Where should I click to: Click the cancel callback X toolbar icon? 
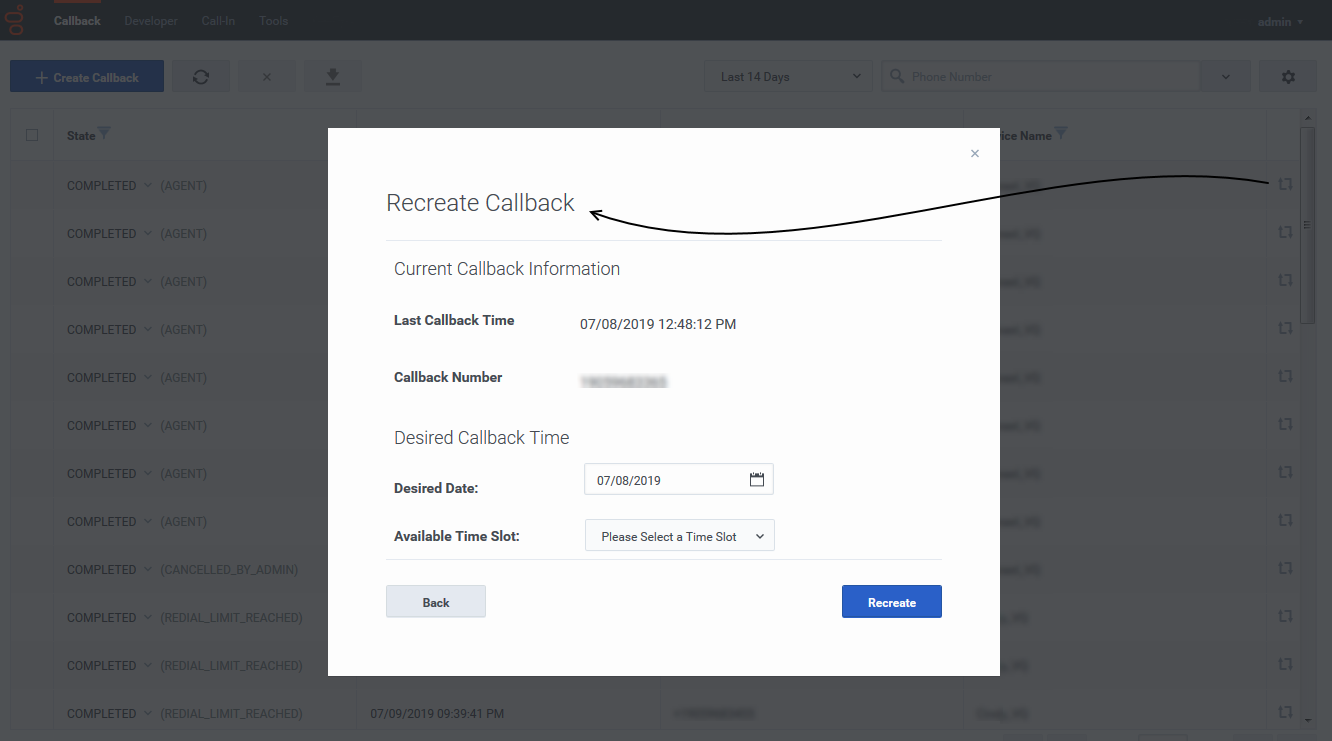(x=267, y=75)
